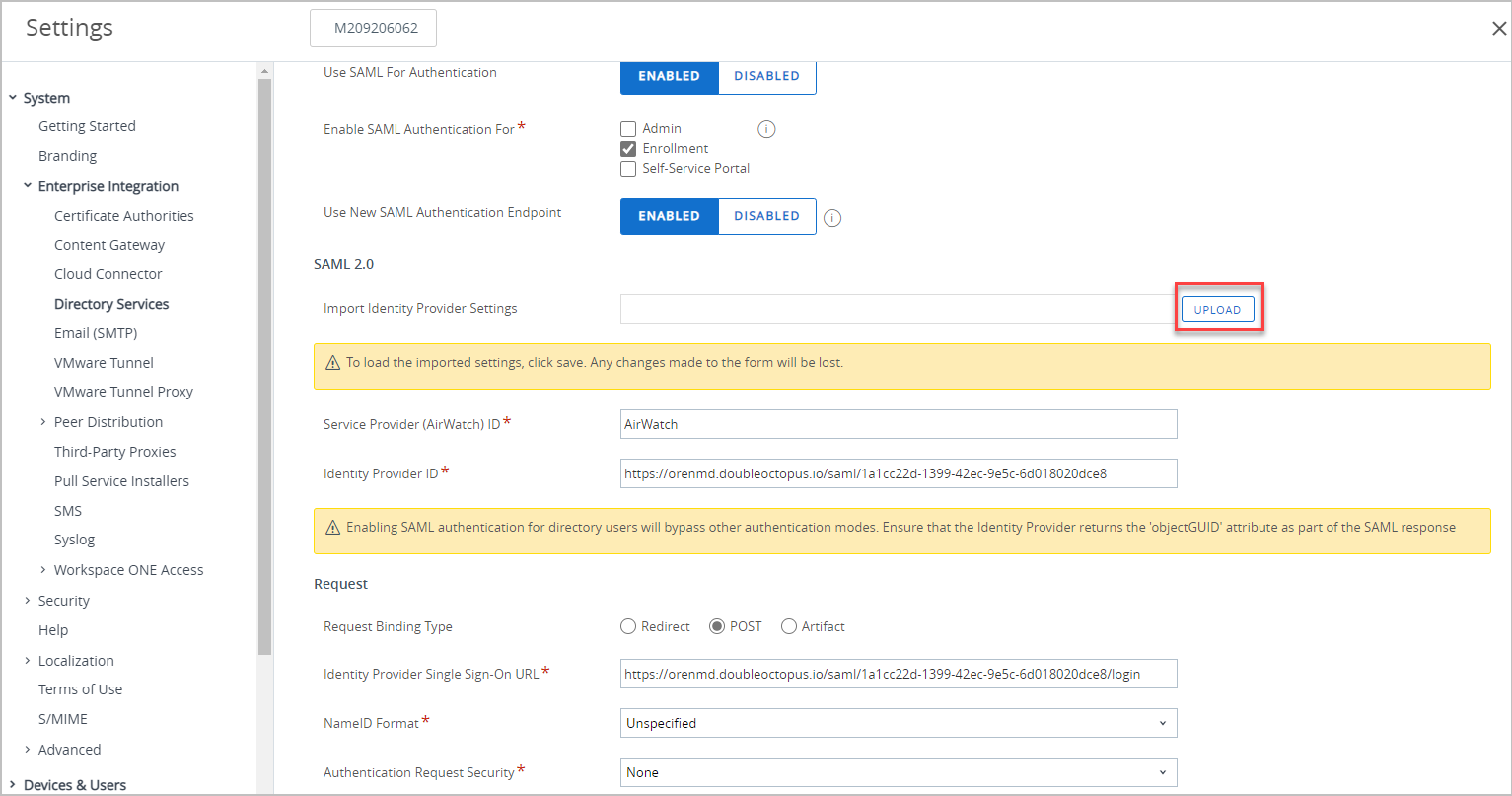Collapse the System tree section
The width and height of the screenshot is (1512, 796).
(x=13, y=98)
